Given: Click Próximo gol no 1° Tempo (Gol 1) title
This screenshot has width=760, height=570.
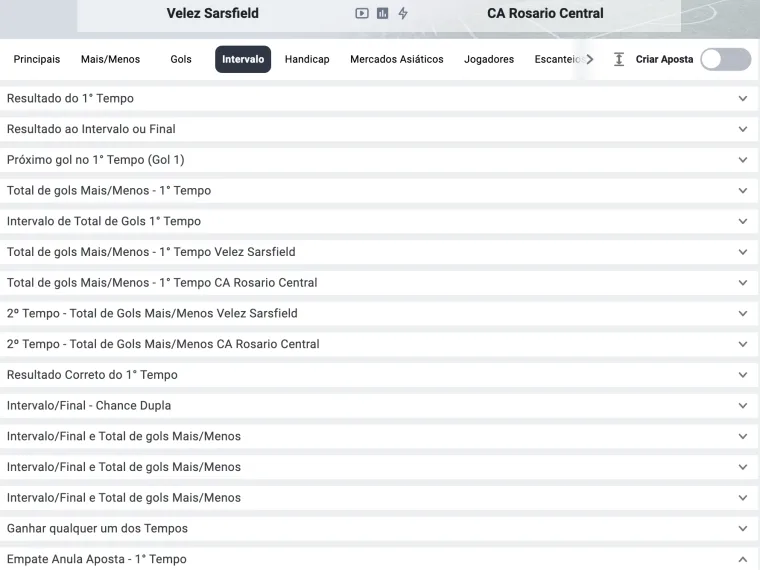Looking at the screenshot, I should click(x=95, y=160).
